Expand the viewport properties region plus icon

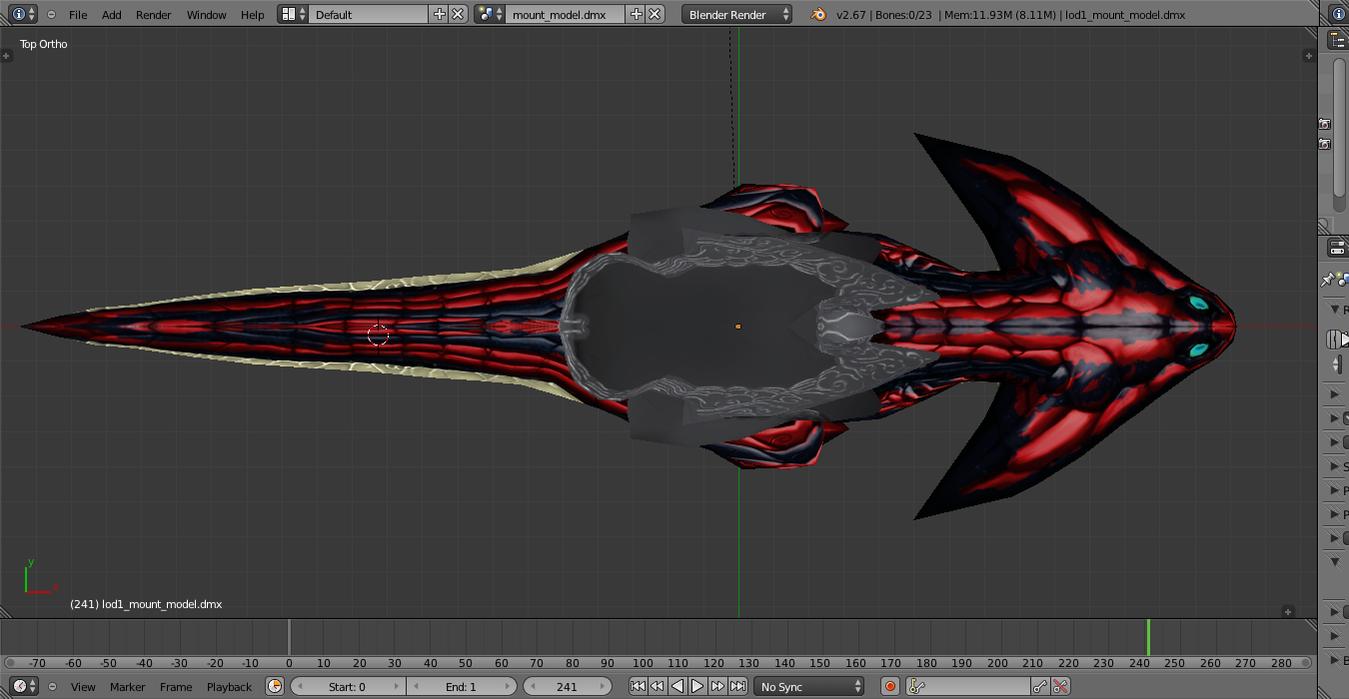1309,56
